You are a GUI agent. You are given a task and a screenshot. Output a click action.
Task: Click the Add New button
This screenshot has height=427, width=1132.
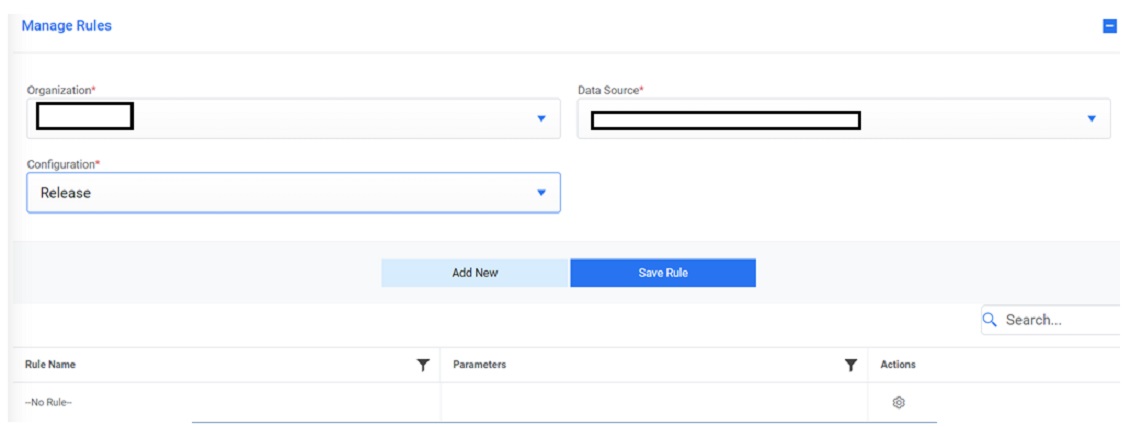tap(475, 273)
